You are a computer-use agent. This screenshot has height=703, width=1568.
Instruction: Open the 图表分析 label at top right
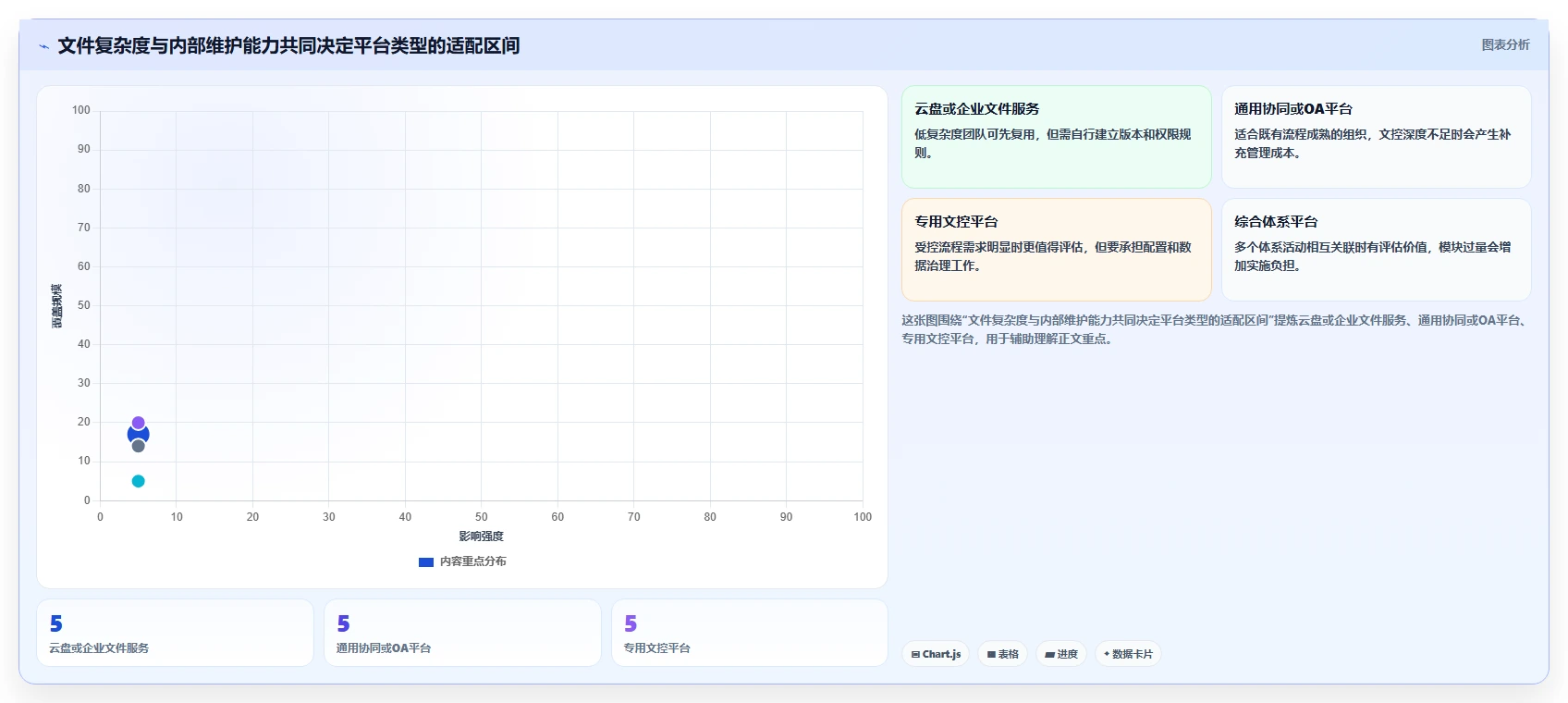[x=1505, y=44]
